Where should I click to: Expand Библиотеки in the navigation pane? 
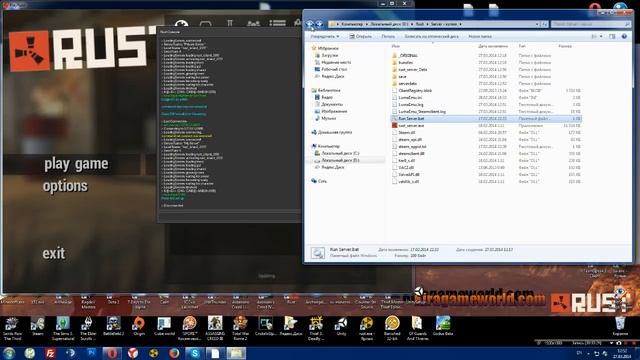(329, 90)
